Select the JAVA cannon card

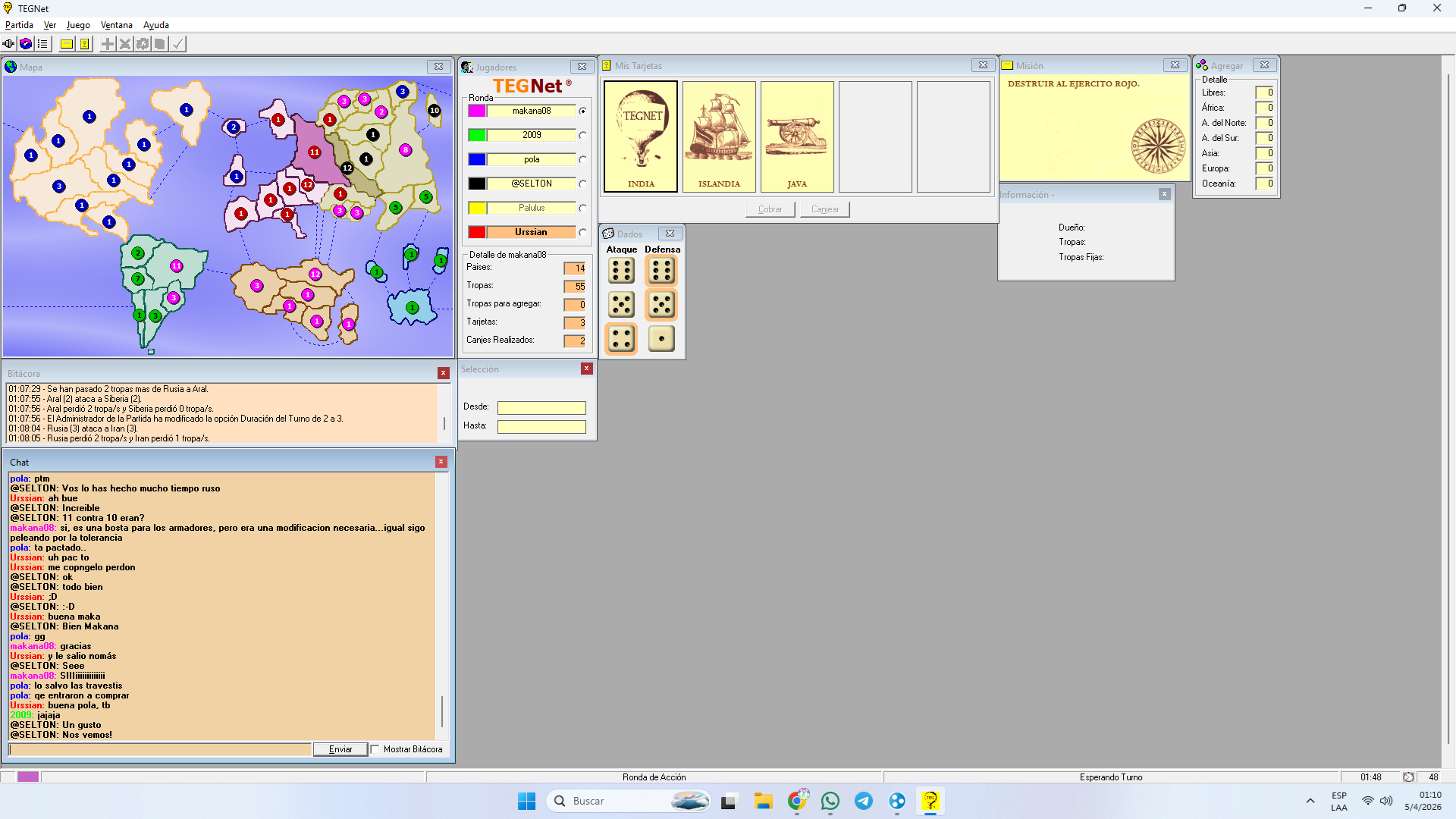797,136
